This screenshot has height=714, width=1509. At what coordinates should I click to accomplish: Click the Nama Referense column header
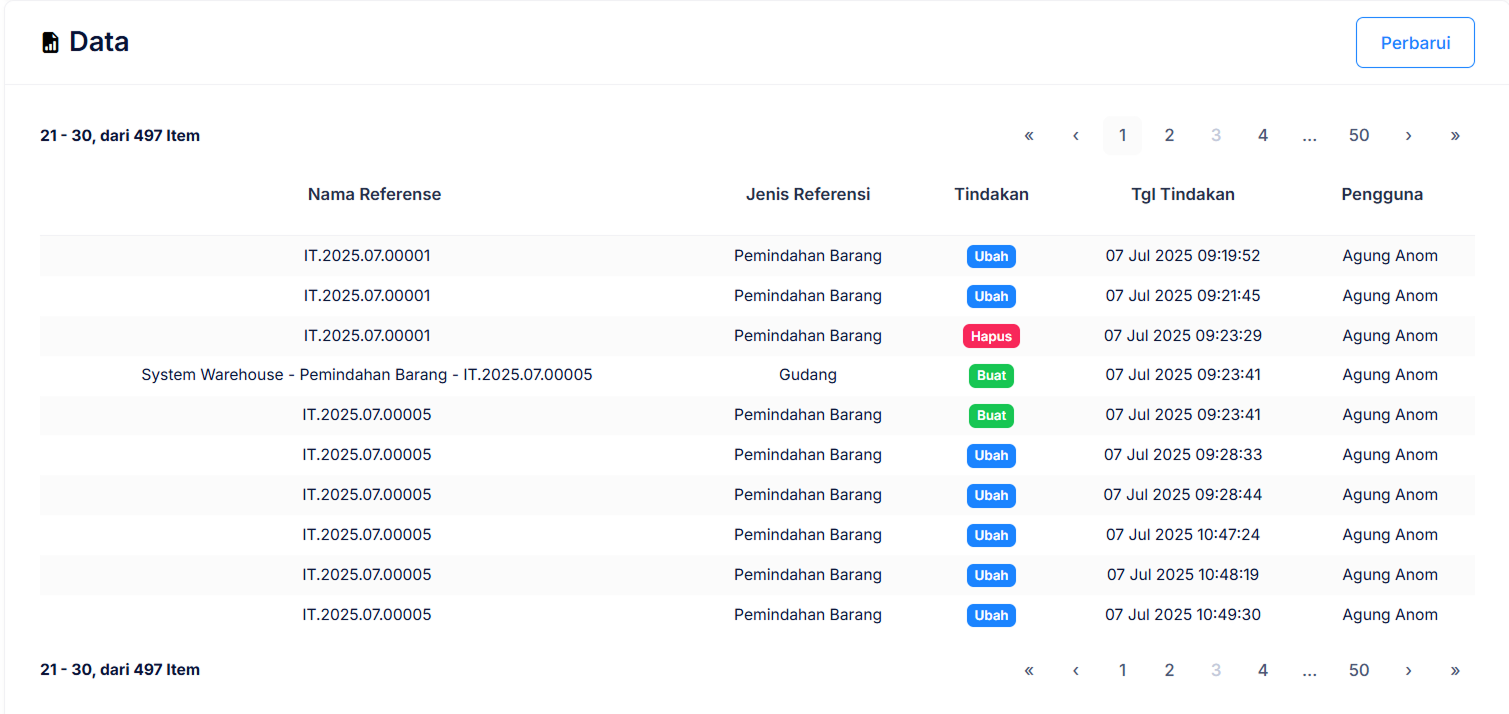pos(374,194)
